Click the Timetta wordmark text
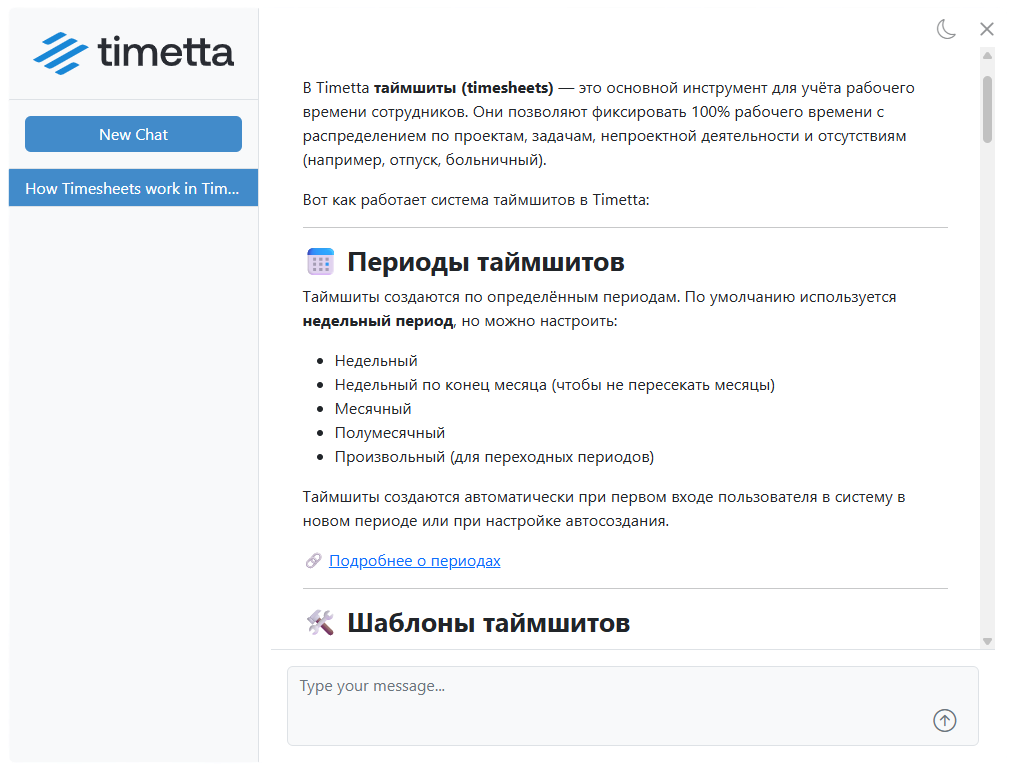Screen dimensions: 1019x771 pyautogui.click(x=165, y=52)
